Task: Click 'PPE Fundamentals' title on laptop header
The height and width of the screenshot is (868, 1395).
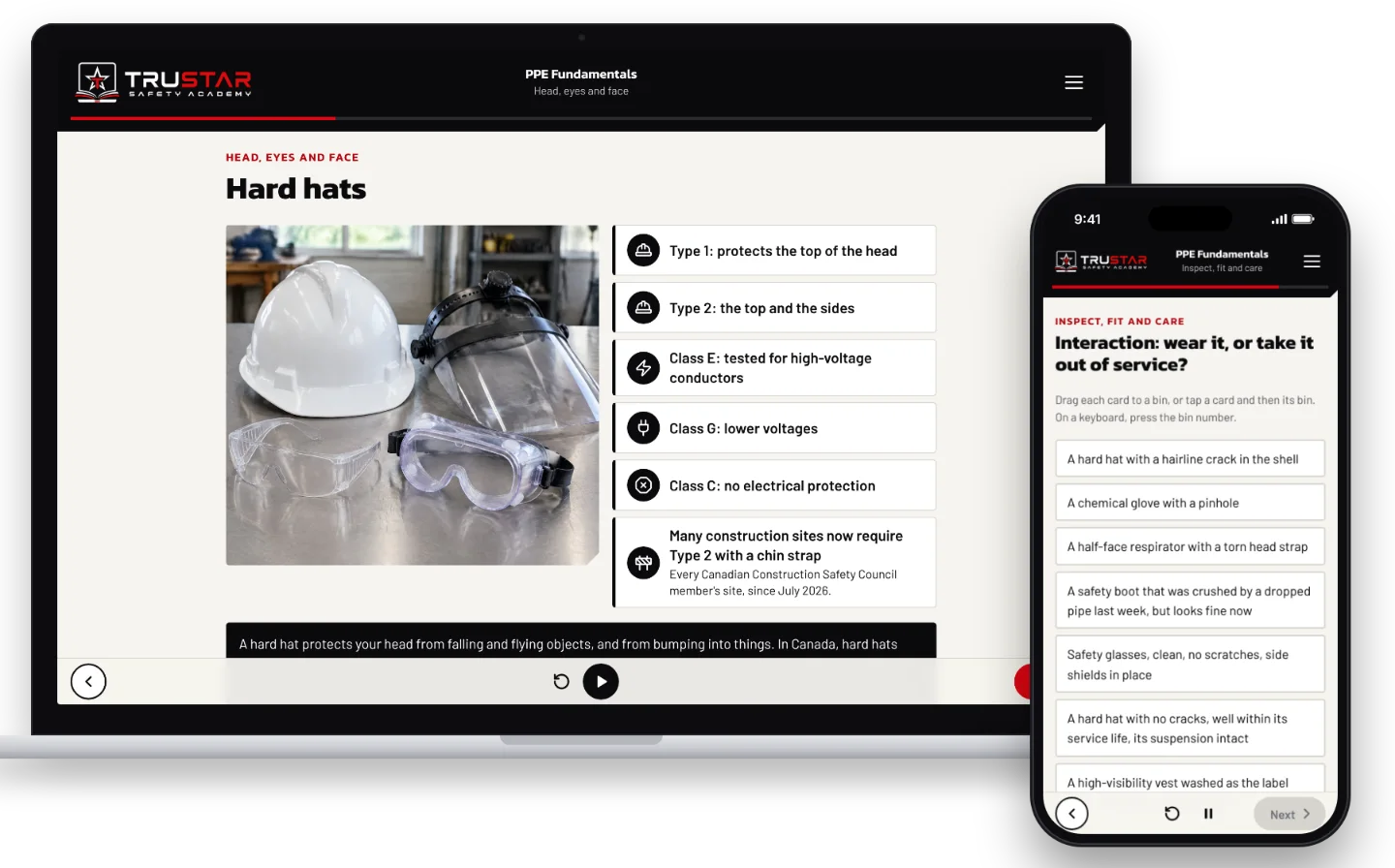Action: pyautogui.click(x=581, y=74)
